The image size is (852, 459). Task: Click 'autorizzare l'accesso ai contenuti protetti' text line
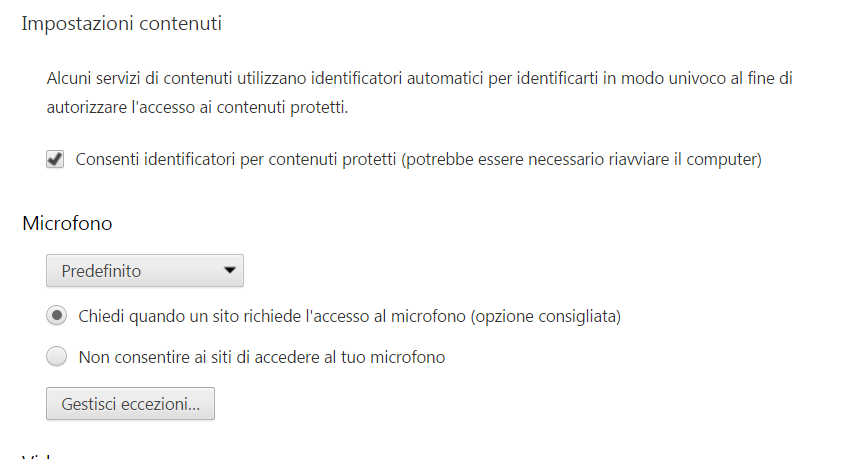tap(198, 107)
